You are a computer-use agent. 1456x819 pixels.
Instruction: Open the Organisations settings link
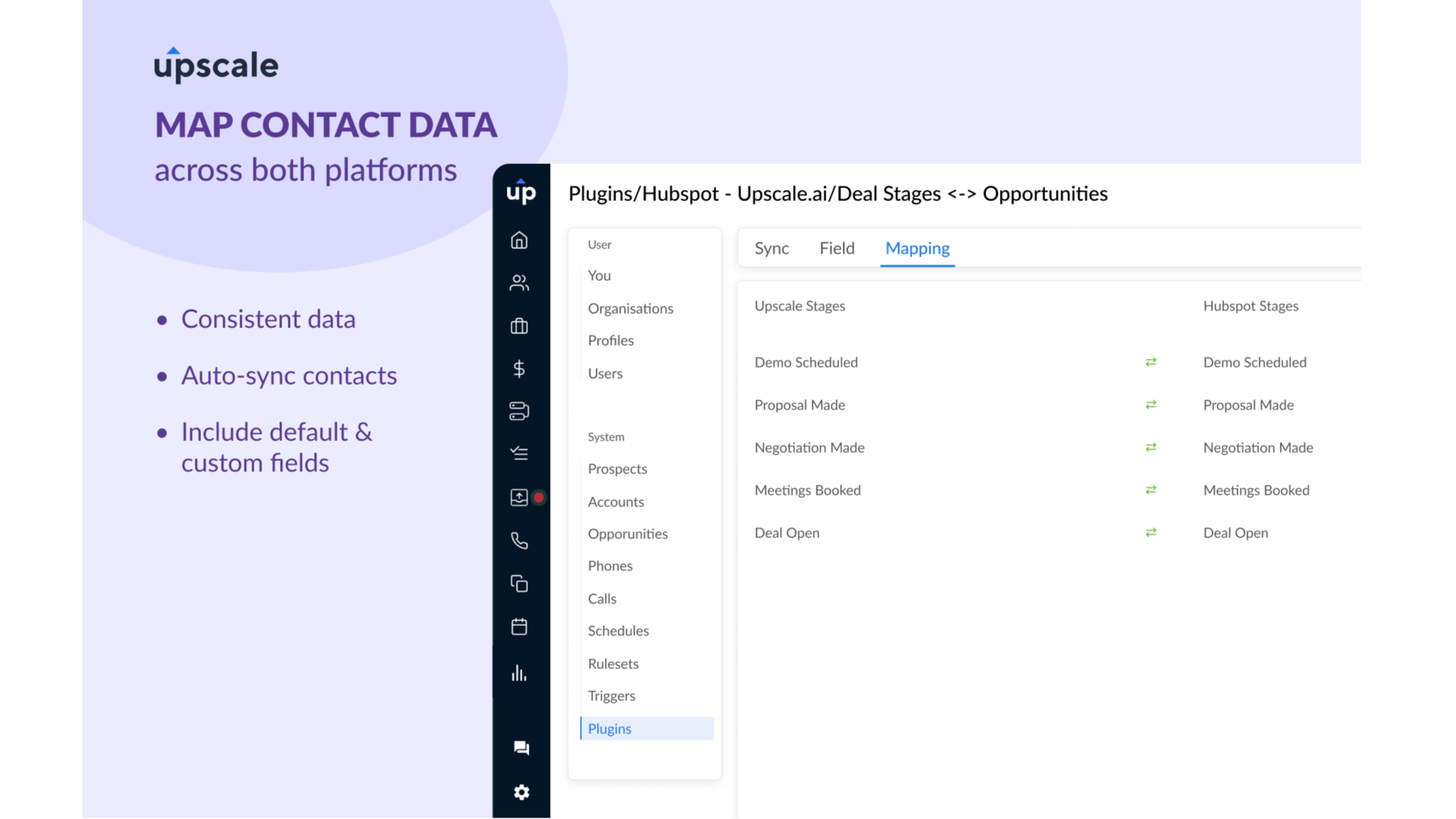click(x=630, y=308)
